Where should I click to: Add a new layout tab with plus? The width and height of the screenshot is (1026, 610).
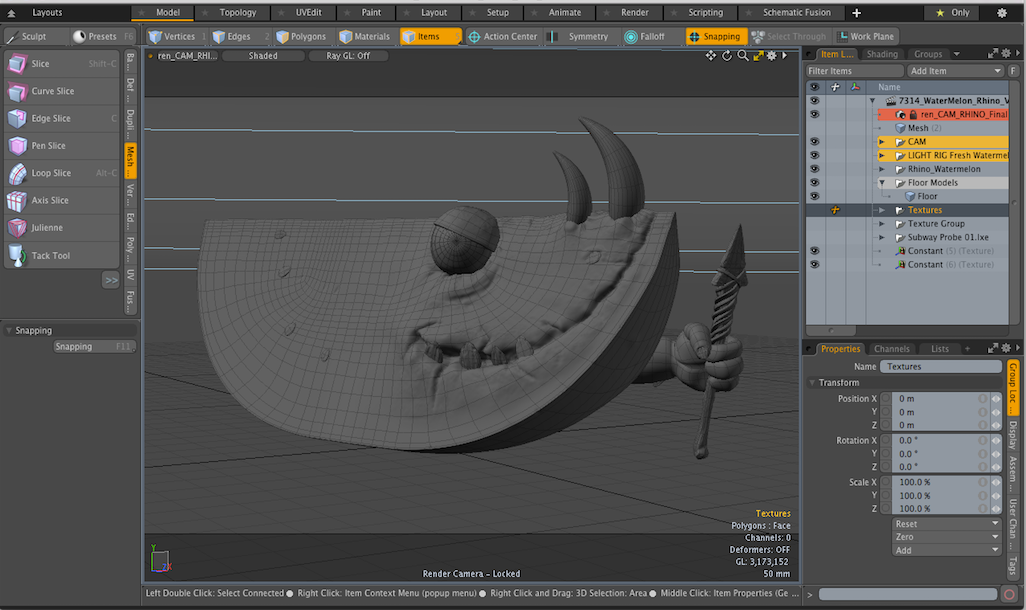[857, 12]
